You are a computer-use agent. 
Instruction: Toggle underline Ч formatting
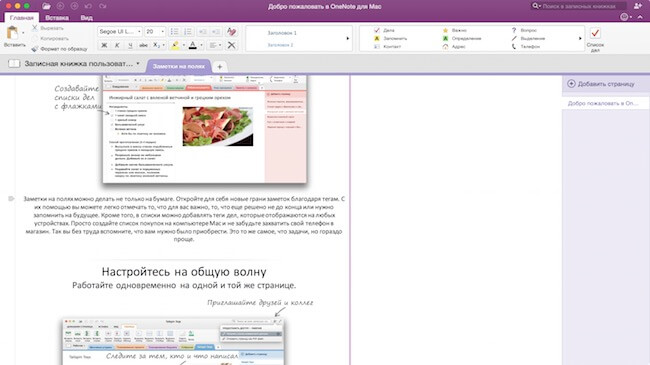[x=130, y=45]
